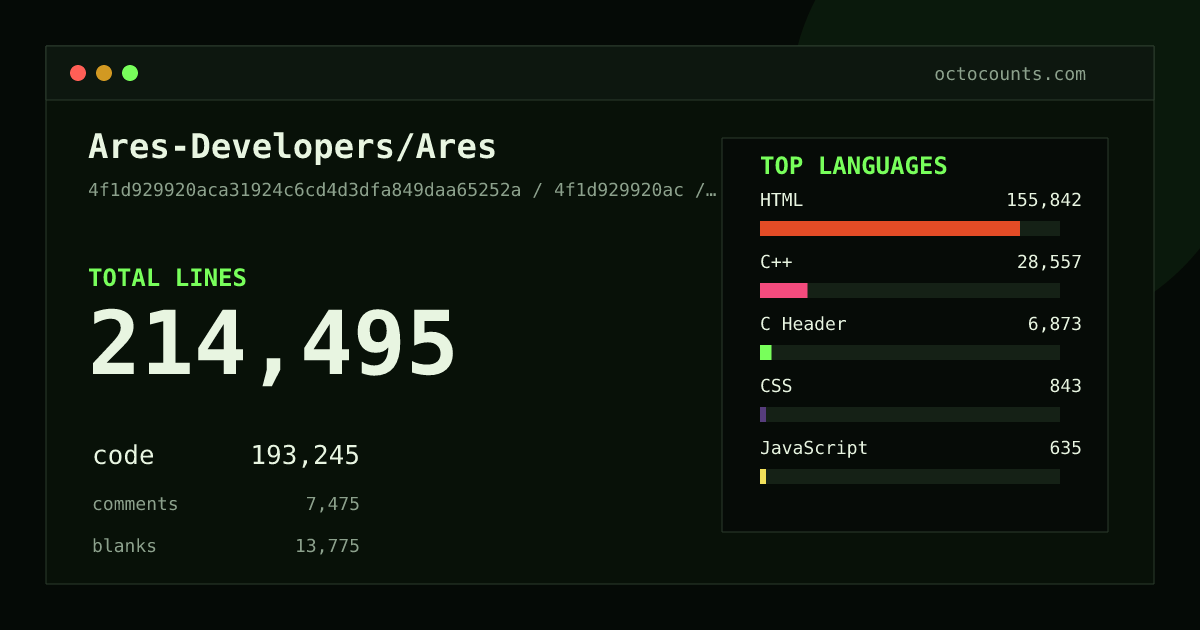Click the TOTAL LINES label
1200x630 pixels.
pyautogui.click(x=167, y=278)
